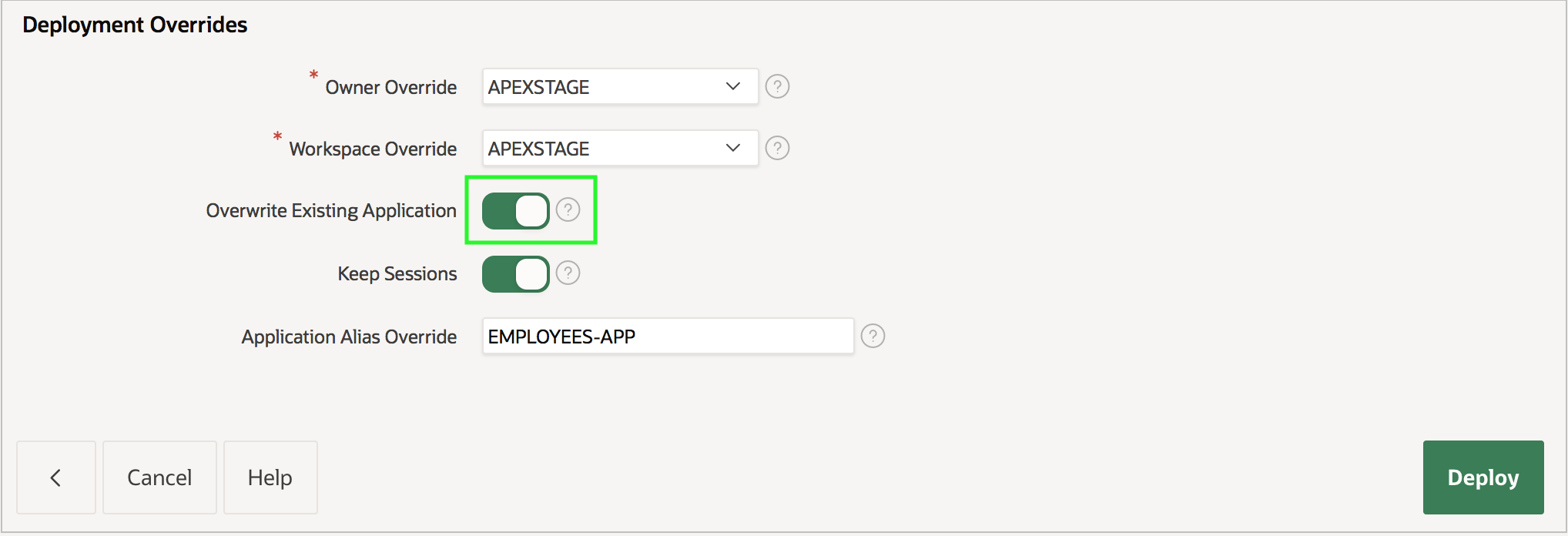Toggle the Overwrite Existing Application switch
This screenshot has width=1568, height=536.
pyautogui.click(x=515, y=211)
